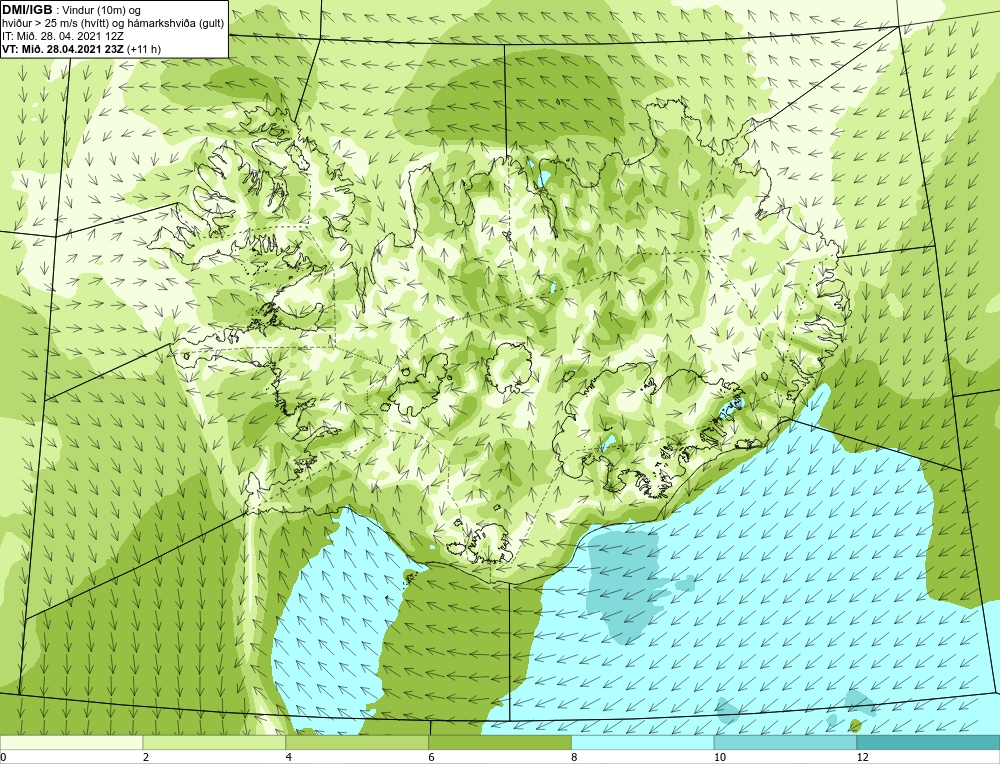
Task: Select the 8–10 m/s light cyan swatch
Action: (x=643, y=742)
